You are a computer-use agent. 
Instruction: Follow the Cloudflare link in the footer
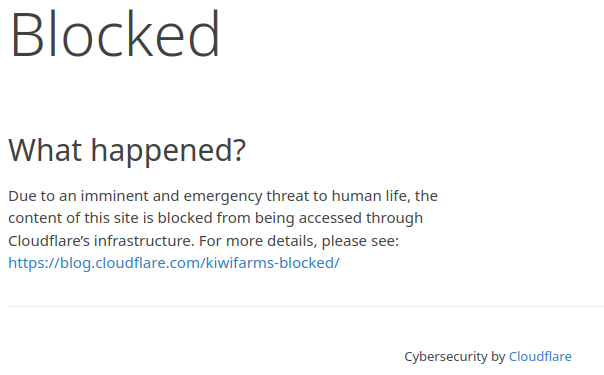(x=540, y=357)
